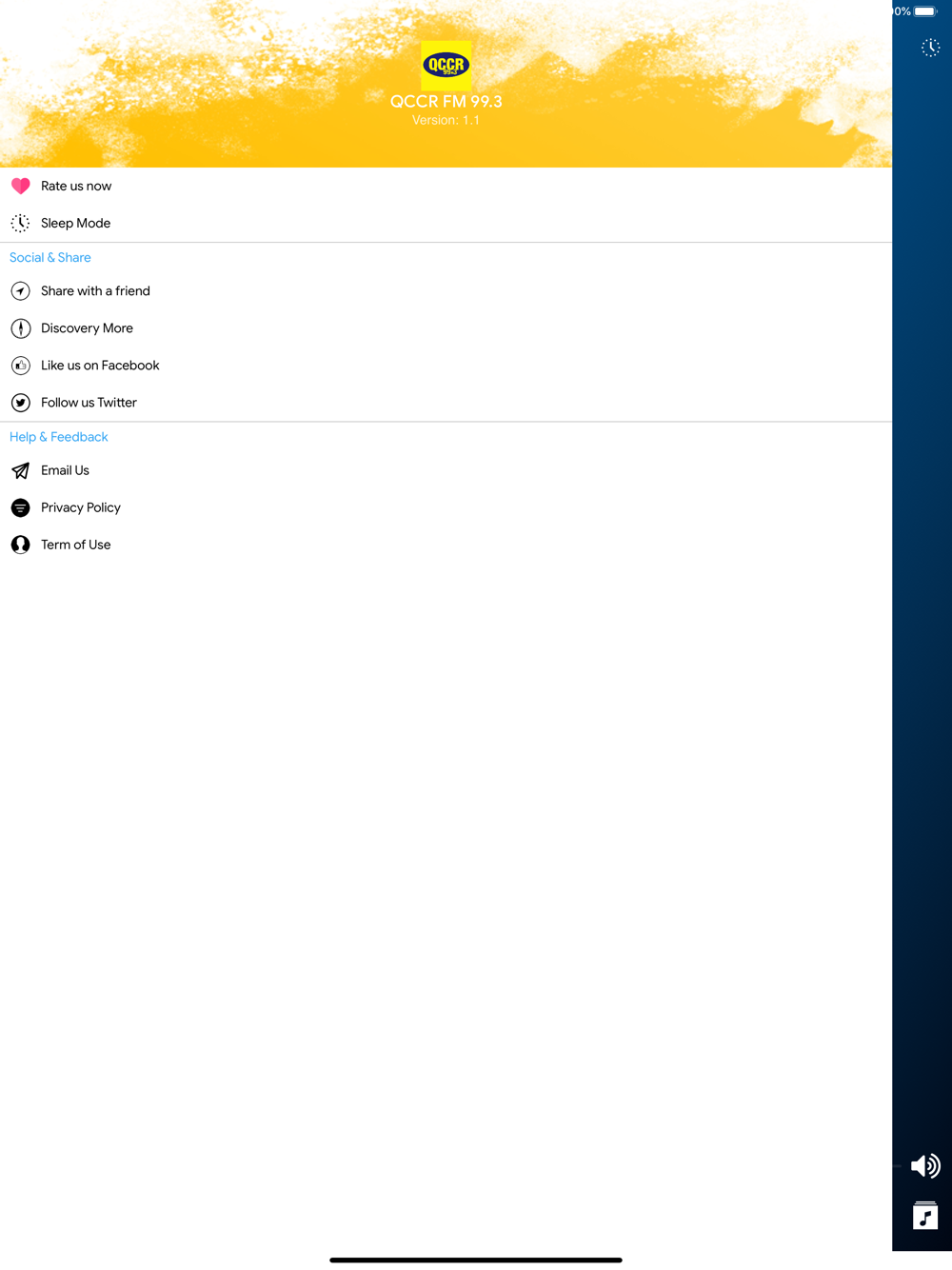
Task: Select Follow us Twitter
Action: coord(446,402)
